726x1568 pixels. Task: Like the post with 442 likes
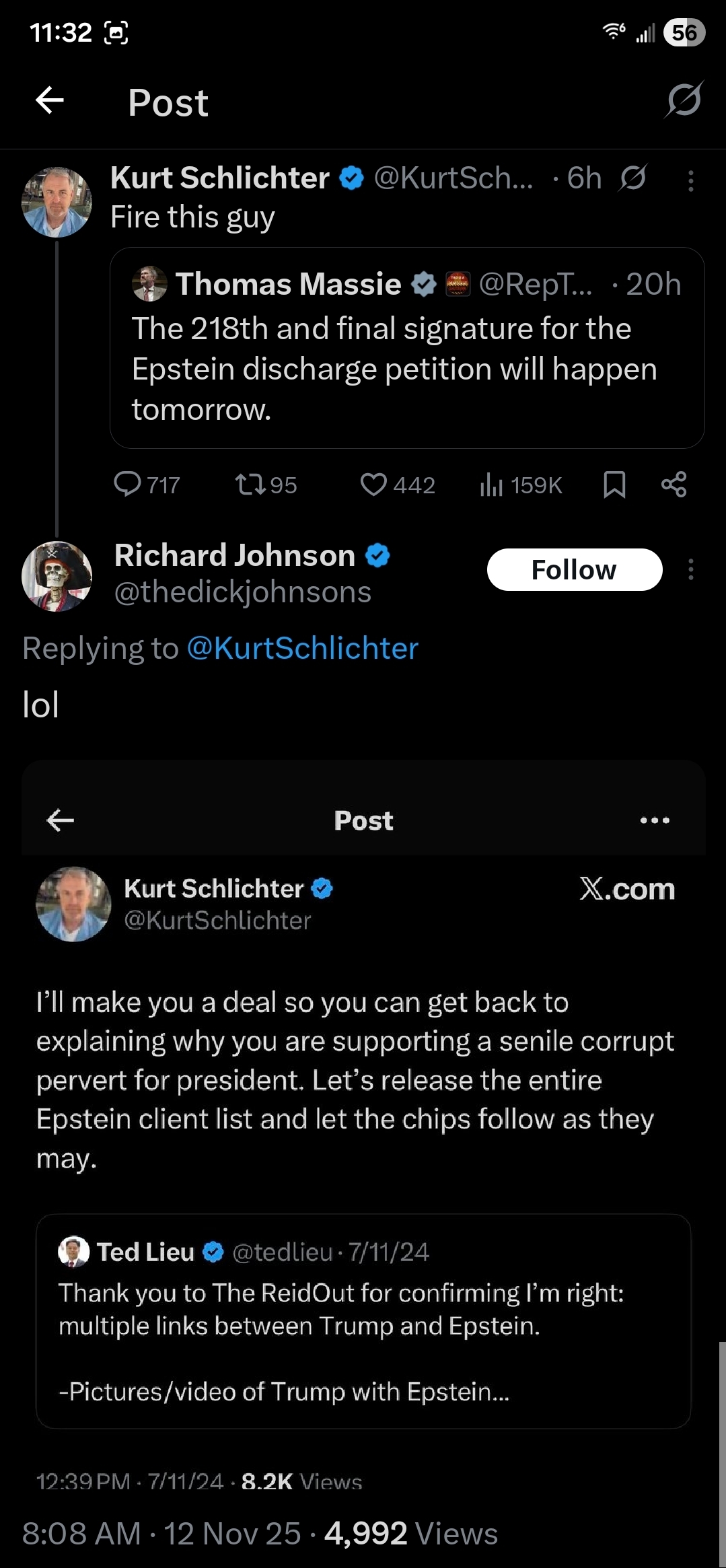coord(373,485)
